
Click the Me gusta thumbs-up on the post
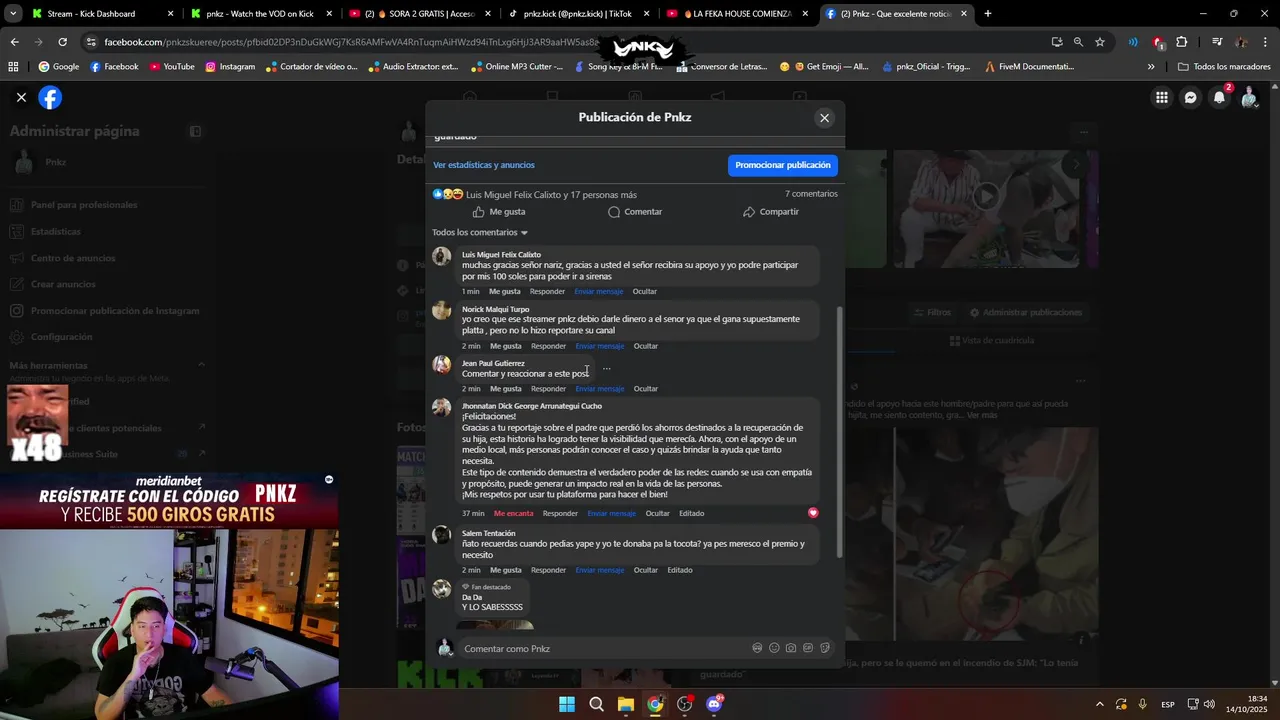(499, 212)
